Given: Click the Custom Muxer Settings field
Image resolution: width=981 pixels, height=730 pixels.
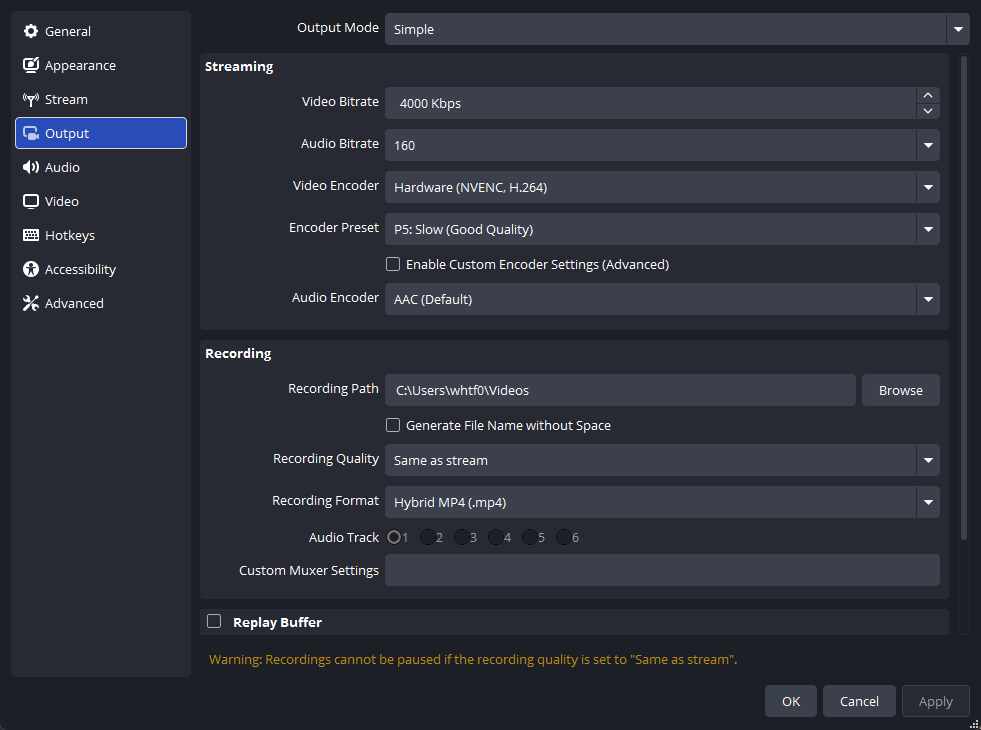Looking at the screenshot, I should 661,571.
